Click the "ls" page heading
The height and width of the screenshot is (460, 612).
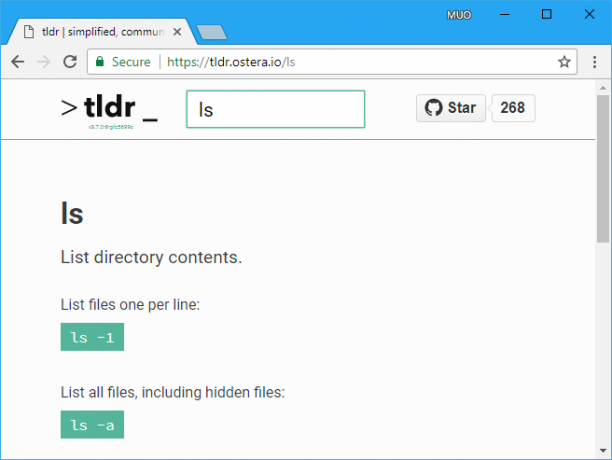coord(72,213)
